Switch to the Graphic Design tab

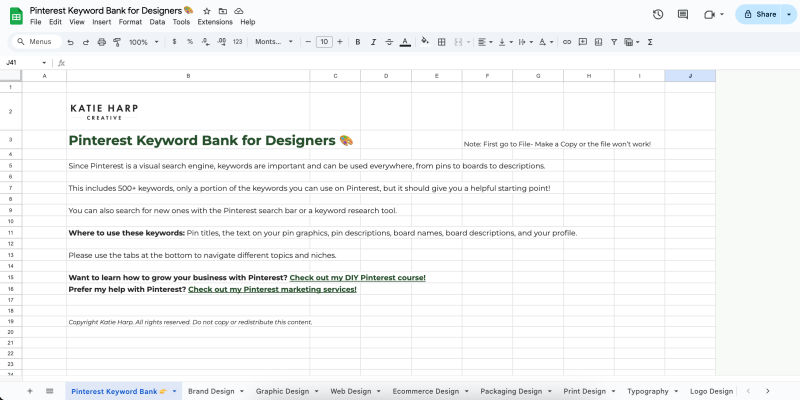pyautogui.click(x=283, y=391)
